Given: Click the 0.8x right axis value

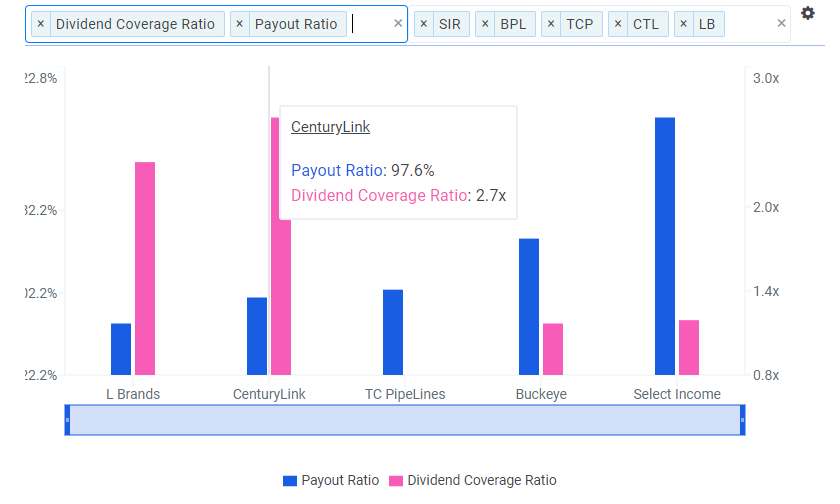Looking at the screenshot, I should pyautogui.click(x=766, y=375).
